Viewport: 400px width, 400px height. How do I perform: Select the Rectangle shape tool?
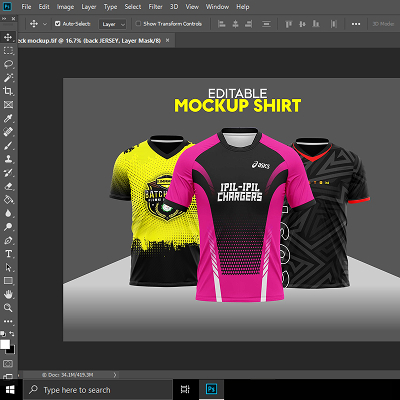(x=8, y=281)
